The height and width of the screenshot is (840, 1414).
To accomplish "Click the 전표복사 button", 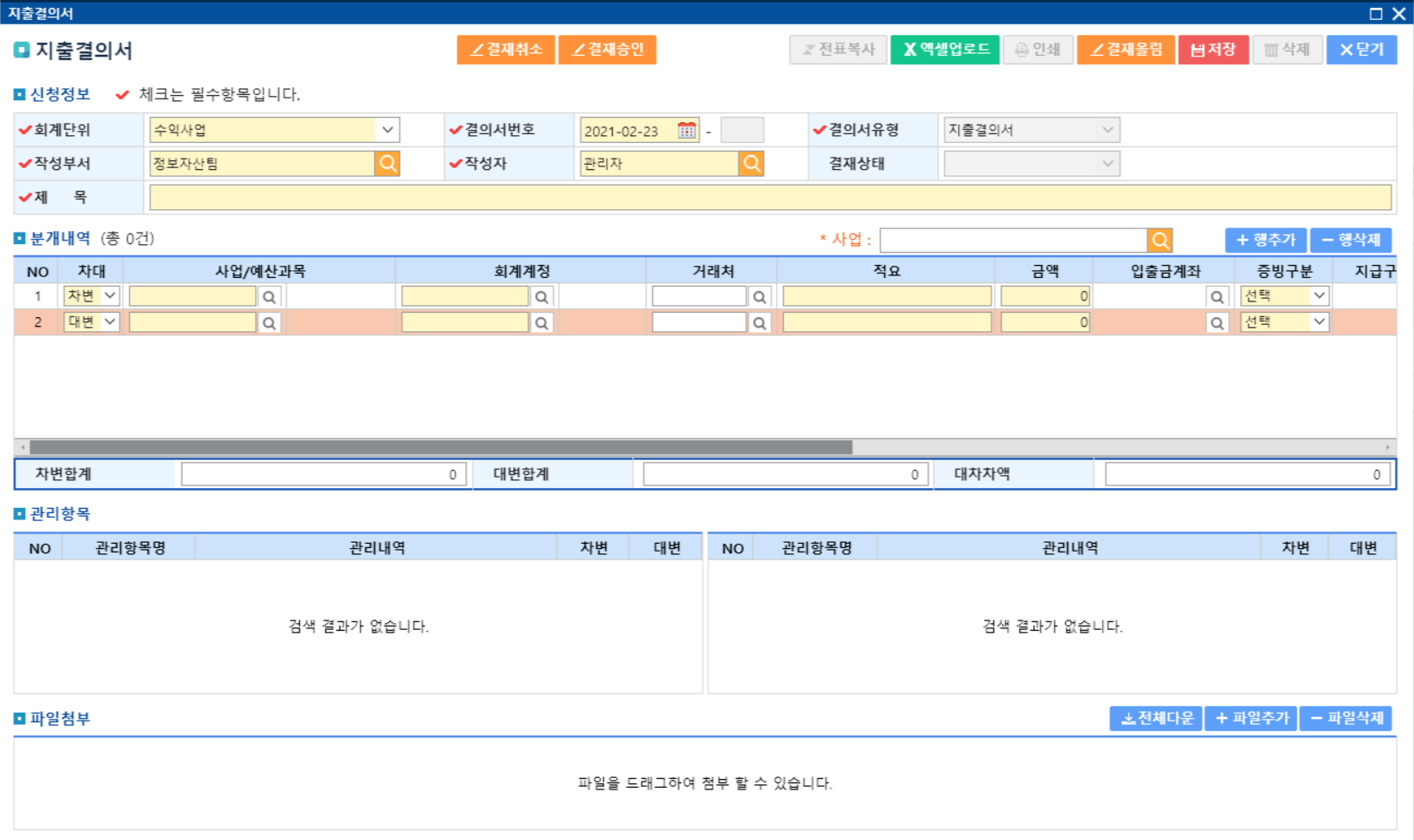I will pos(838,50).
